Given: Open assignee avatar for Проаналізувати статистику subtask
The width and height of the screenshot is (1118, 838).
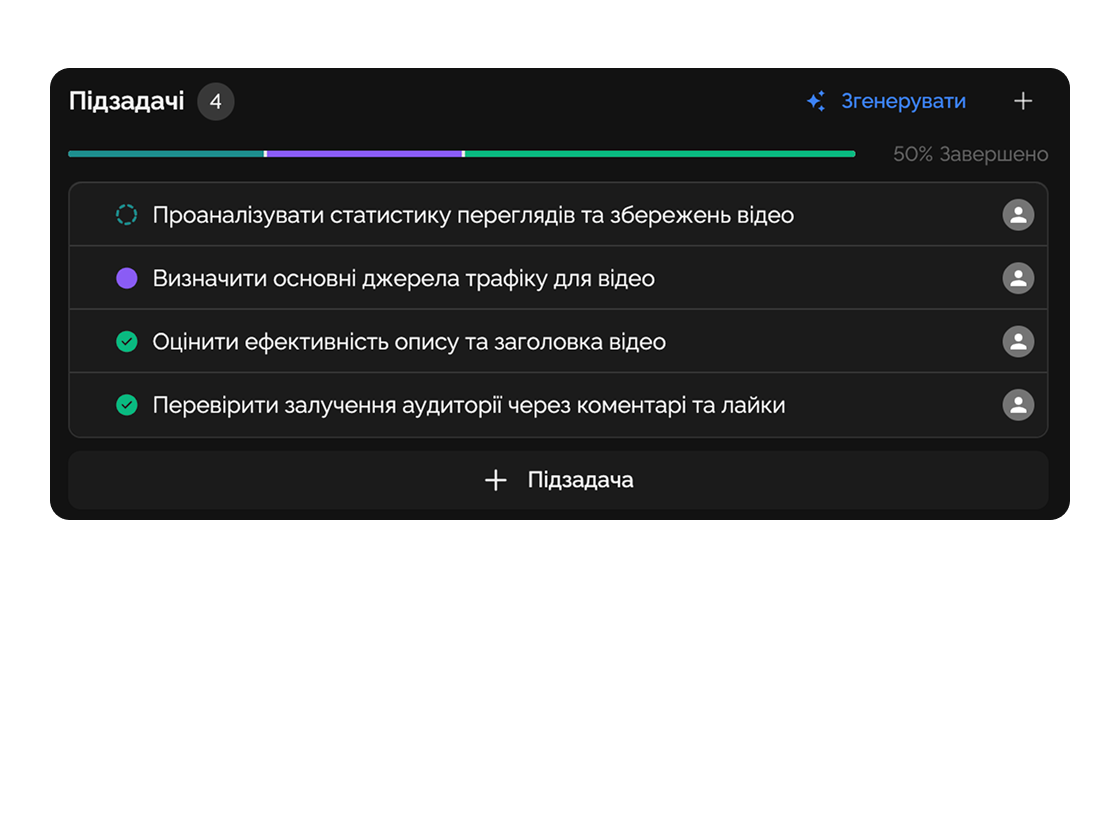Looking at the screenshot, I should [1018, 215].
